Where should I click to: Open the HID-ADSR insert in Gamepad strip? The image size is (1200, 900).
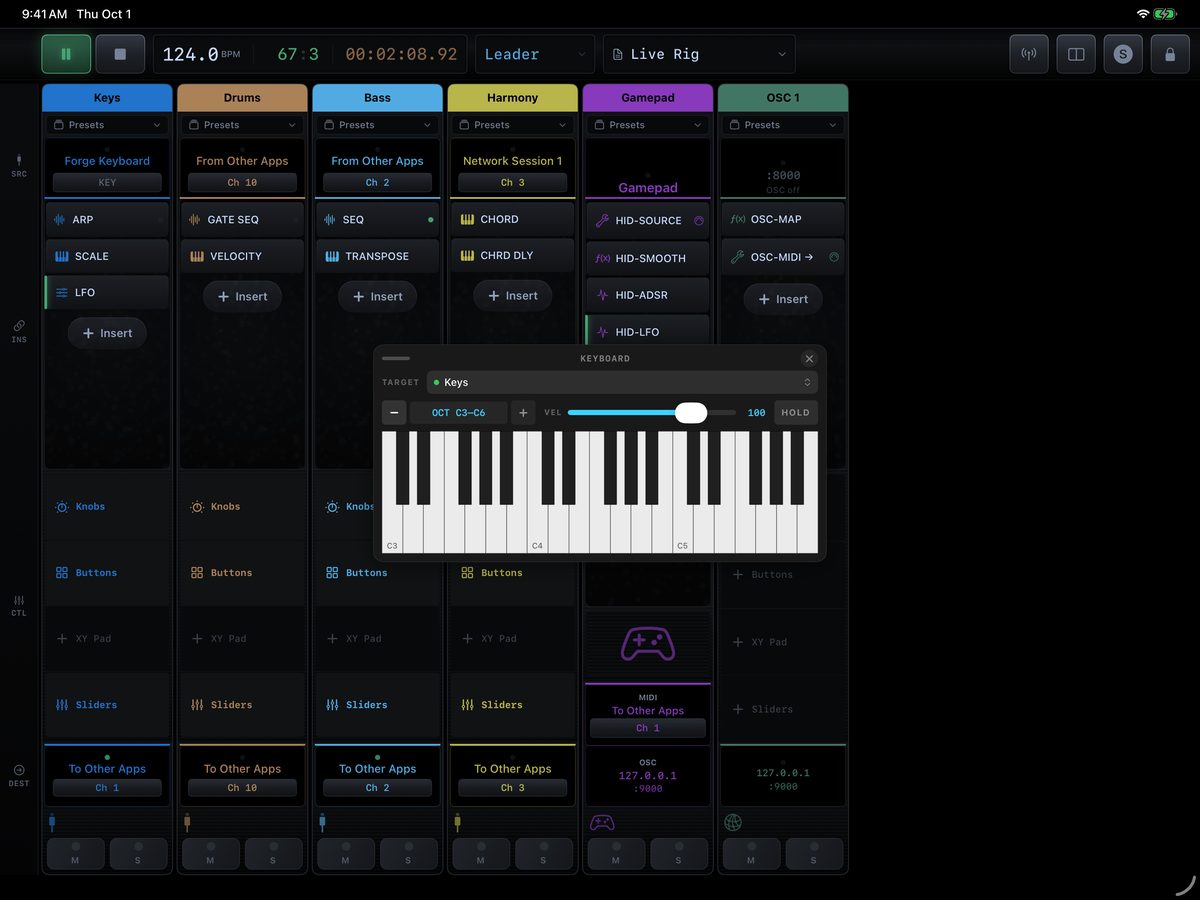[647, 295]
